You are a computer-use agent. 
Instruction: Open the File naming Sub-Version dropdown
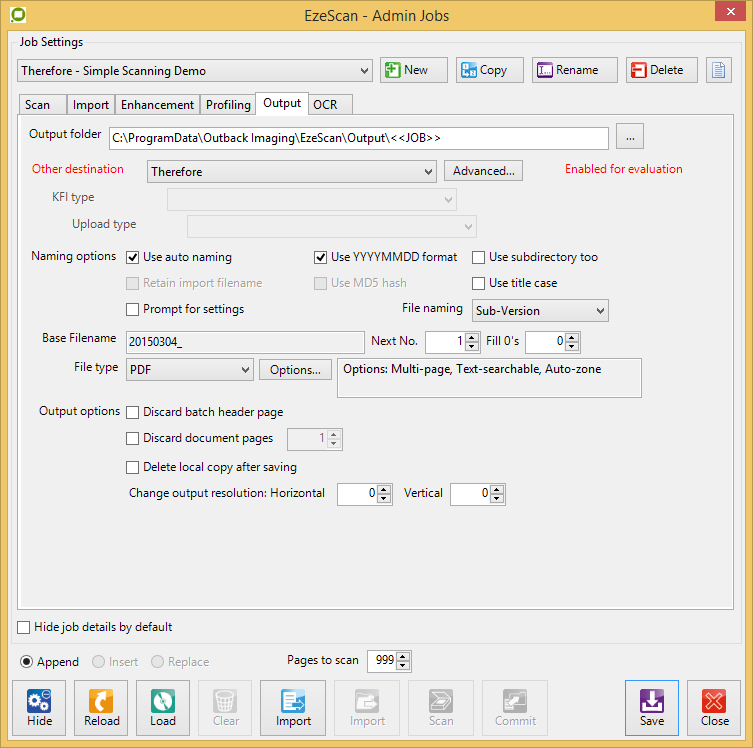541,311
